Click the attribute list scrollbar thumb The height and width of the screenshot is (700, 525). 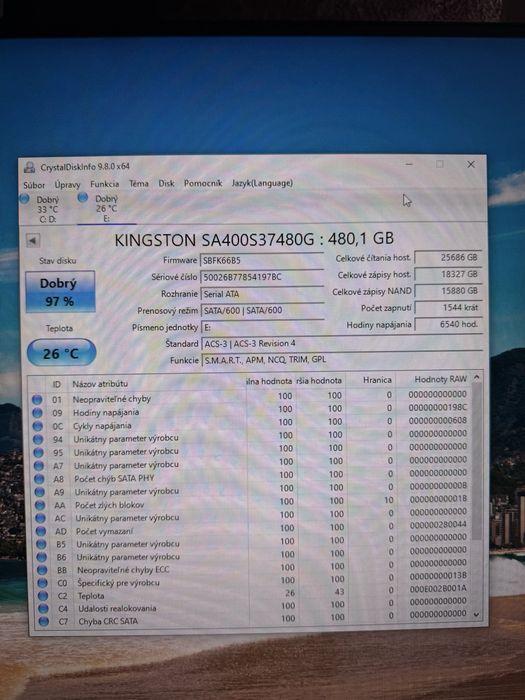point(476,460)
